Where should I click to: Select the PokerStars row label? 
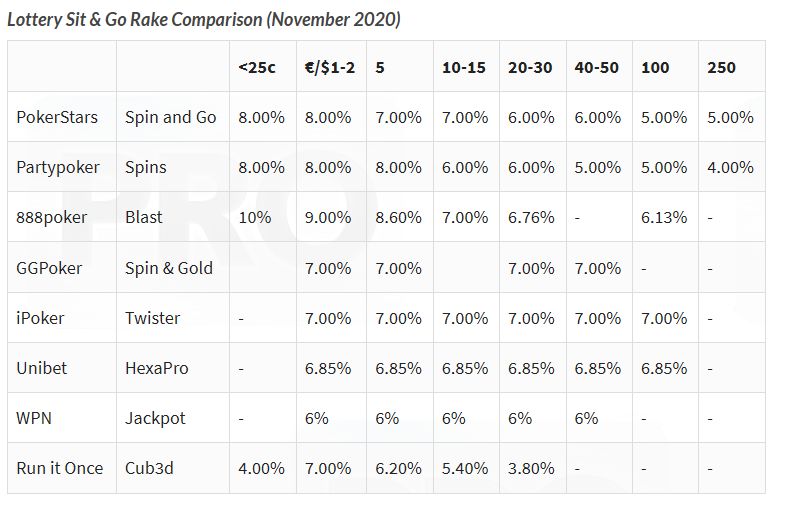coord(57,118)
